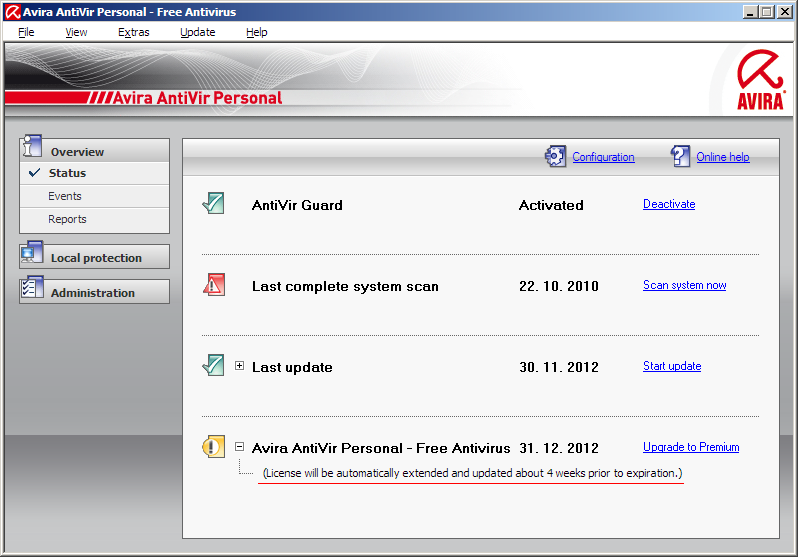
Task: Open Reports in the Overview sidebar
Action: pos(67,219)
